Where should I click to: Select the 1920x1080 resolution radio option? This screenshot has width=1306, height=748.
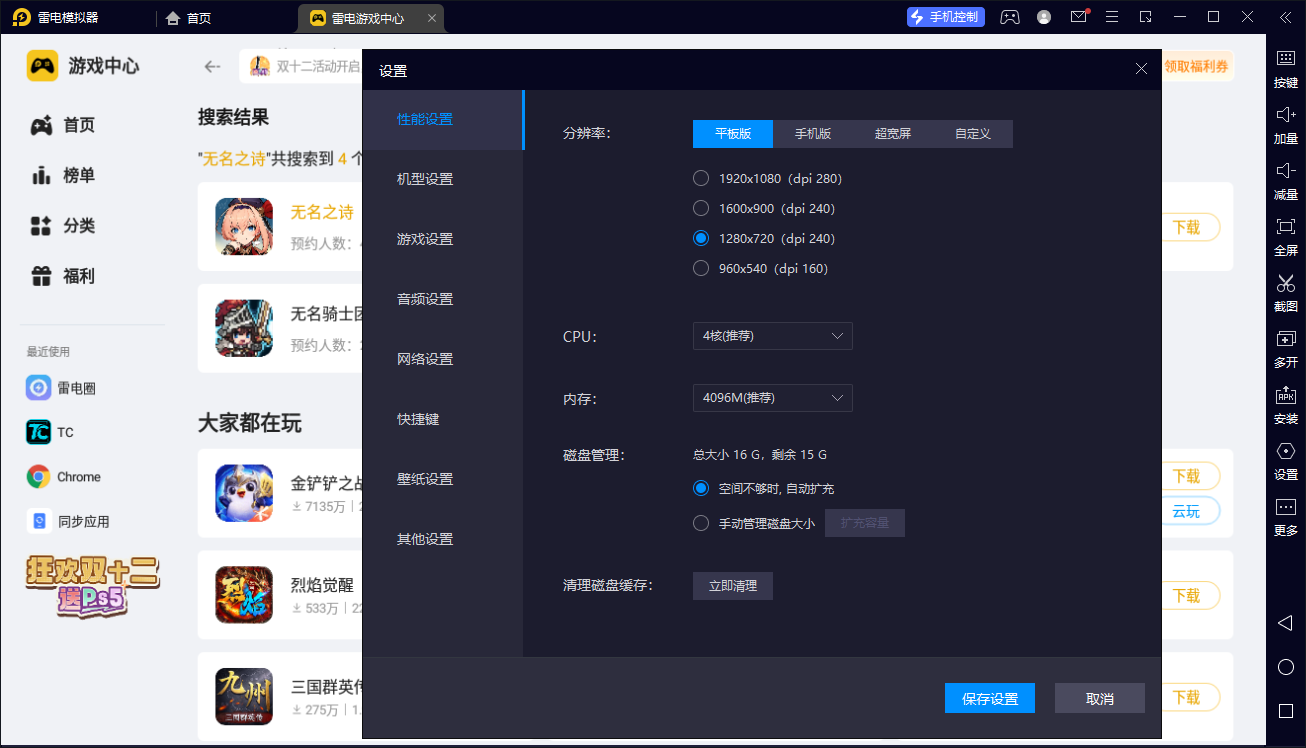pyautogui.click(x=701, y=179)
